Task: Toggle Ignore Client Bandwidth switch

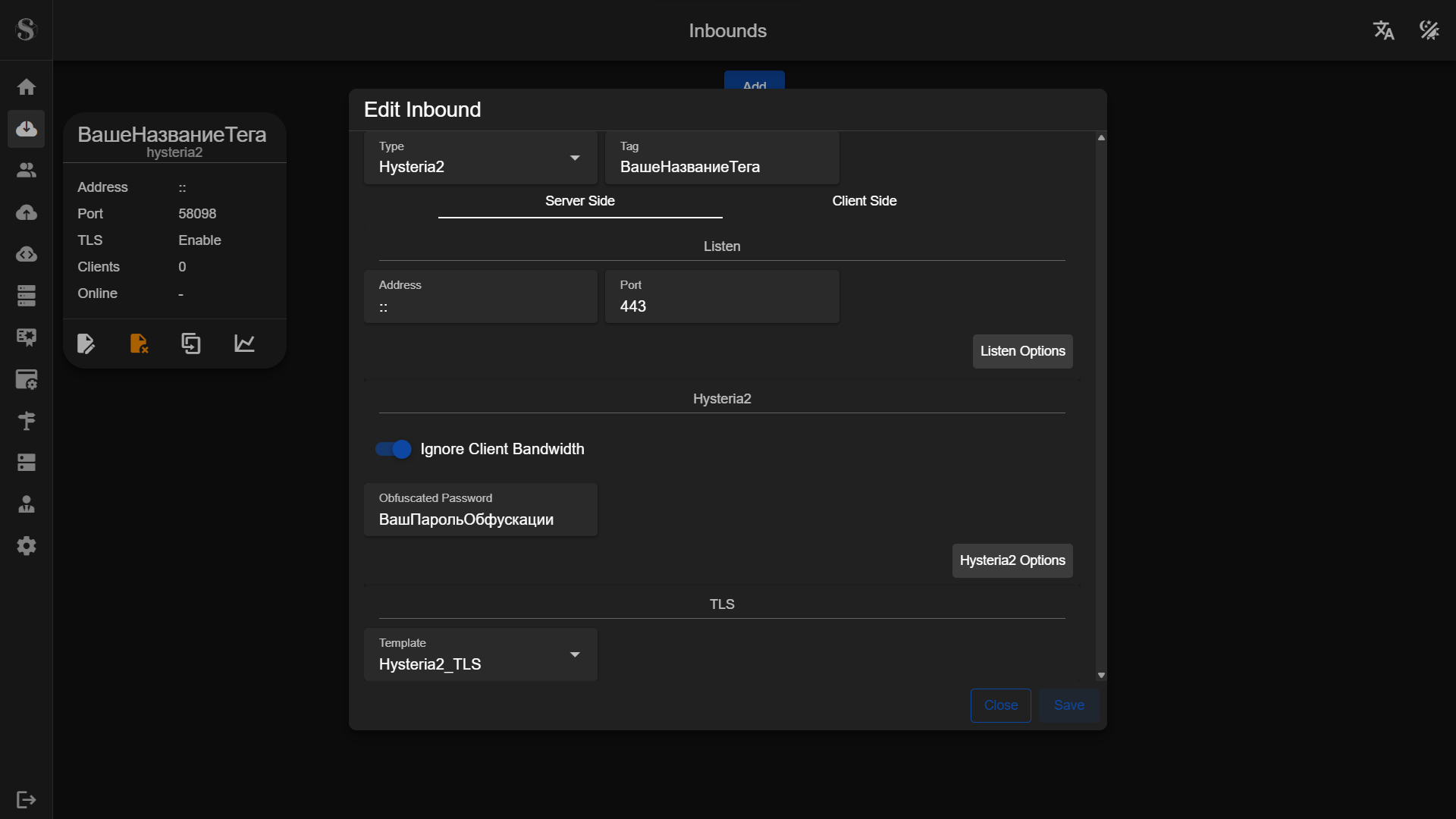Action: [x=394, y=449]
